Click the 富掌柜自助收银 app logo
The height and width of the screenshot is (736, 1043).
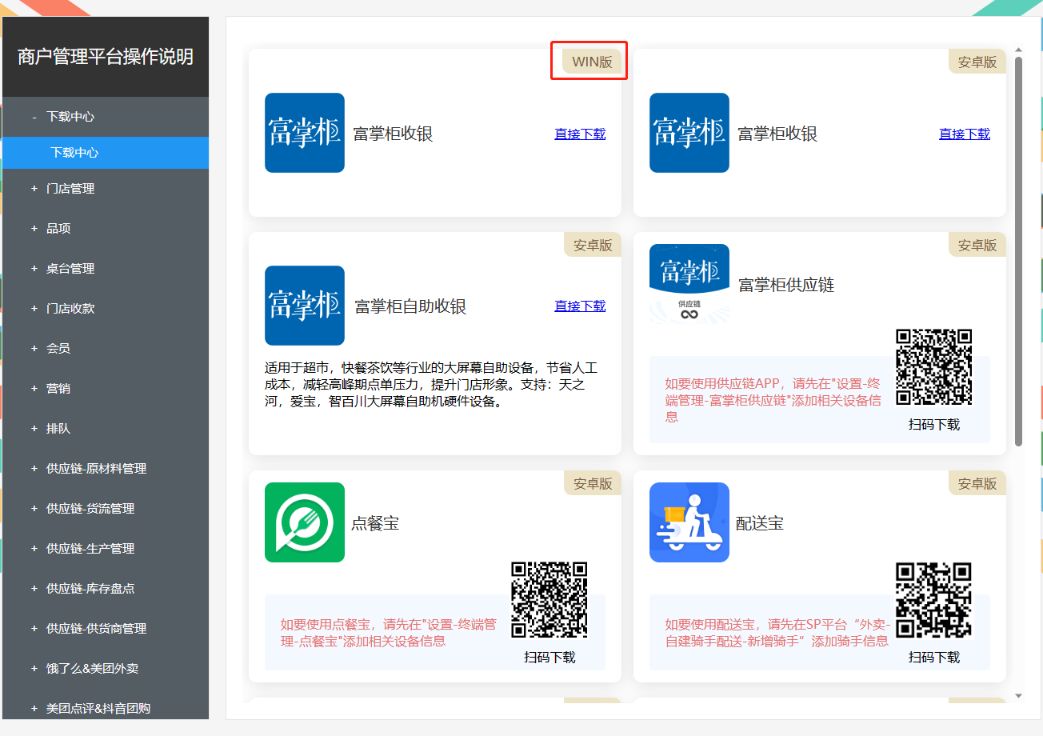point(305,305)
